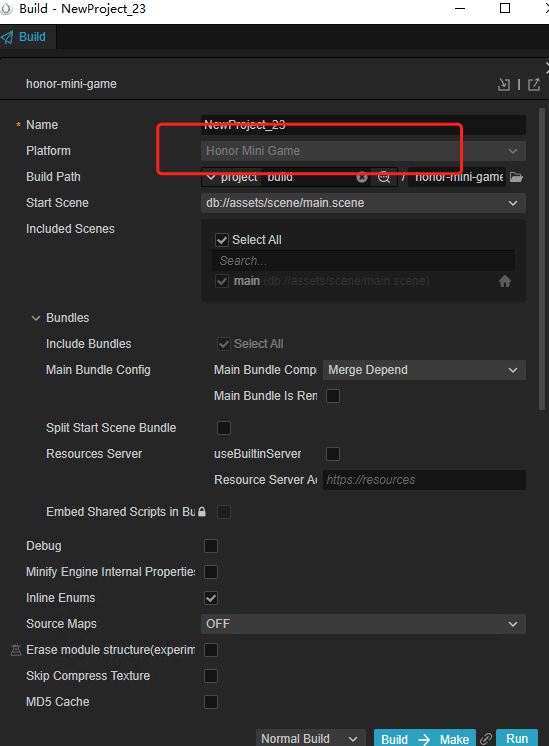Click the lock icon near Embed Shared Scripts
The image size is (549, 746).
(202, 512)
